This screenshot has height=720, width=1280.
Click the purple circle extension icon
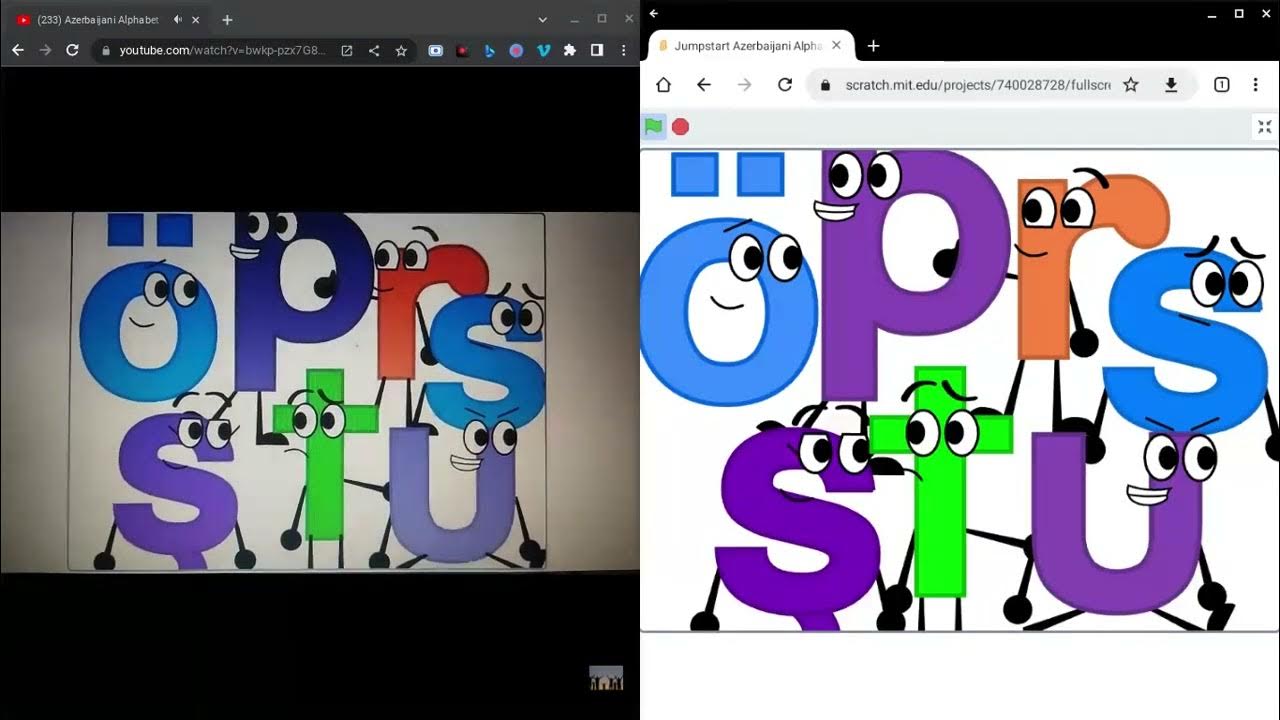click(516, 50)
